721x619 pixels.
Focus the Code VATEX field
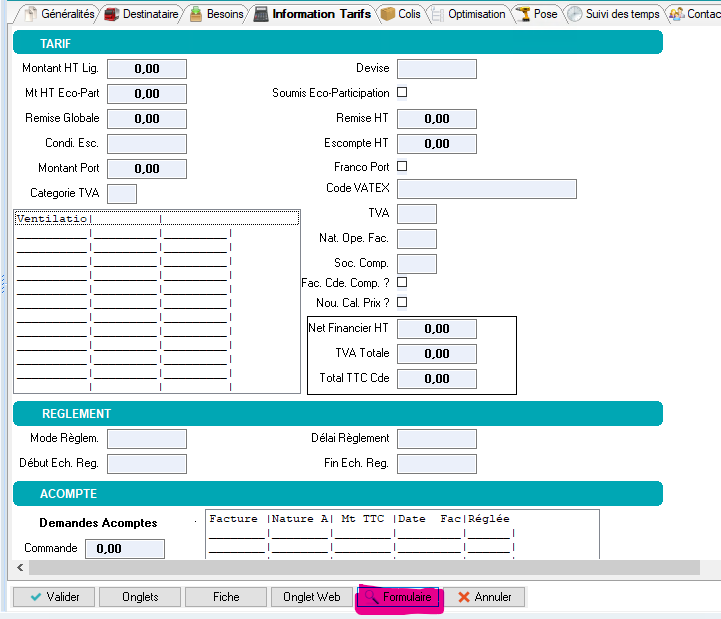tap(486, 189)
